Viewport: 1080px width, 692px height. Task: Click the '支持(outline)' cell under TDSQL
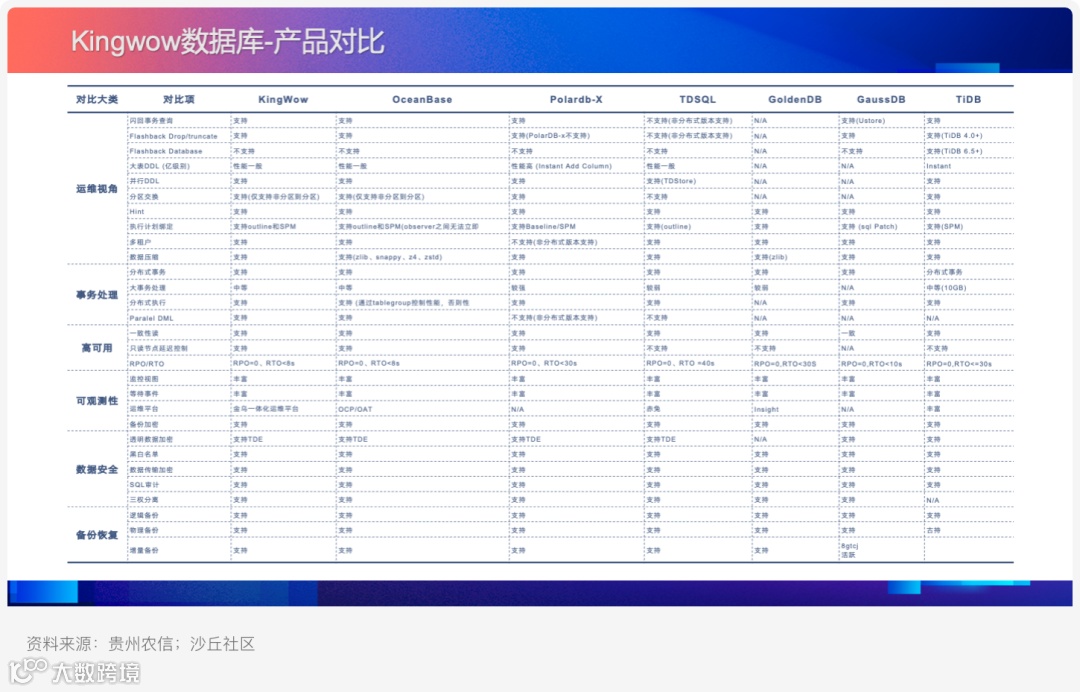click(x=668, y=227)
